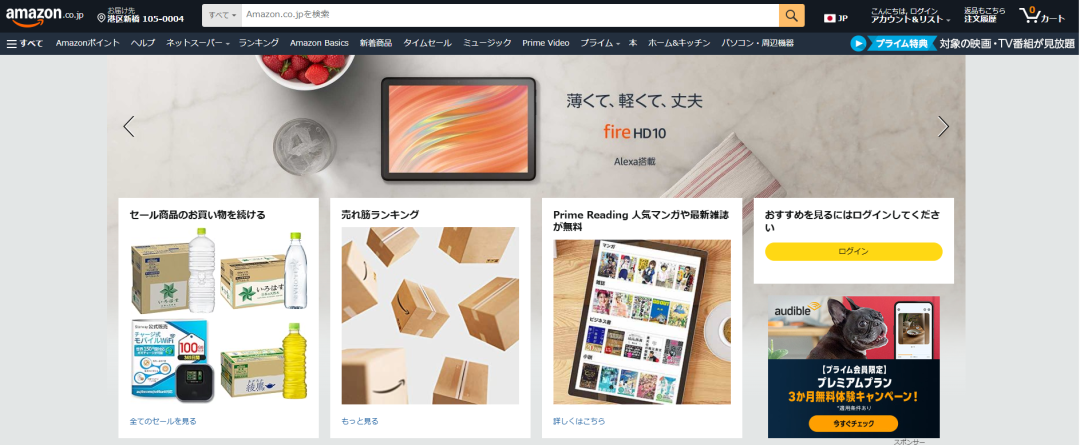Click the 今すぐチェック Audible button
The width and height of the screenshot is (1080, 445).
(853, 423)
